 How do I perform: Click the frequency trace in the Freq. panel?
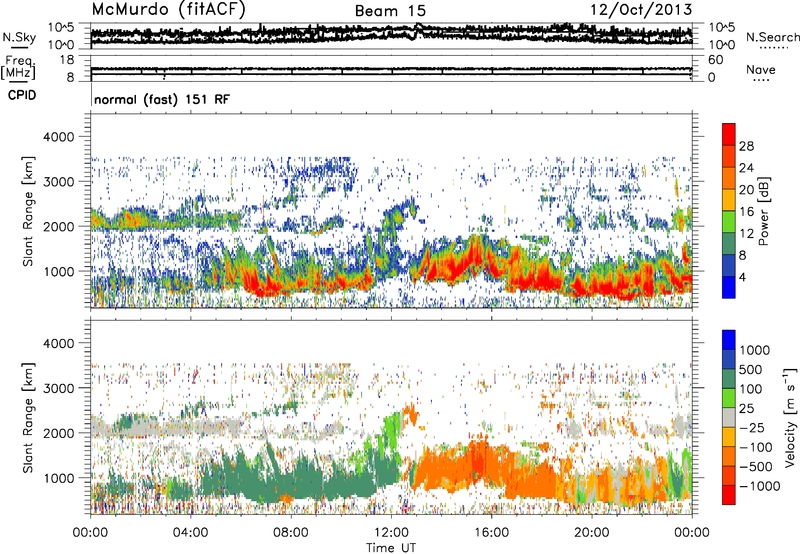coord(391,69)
